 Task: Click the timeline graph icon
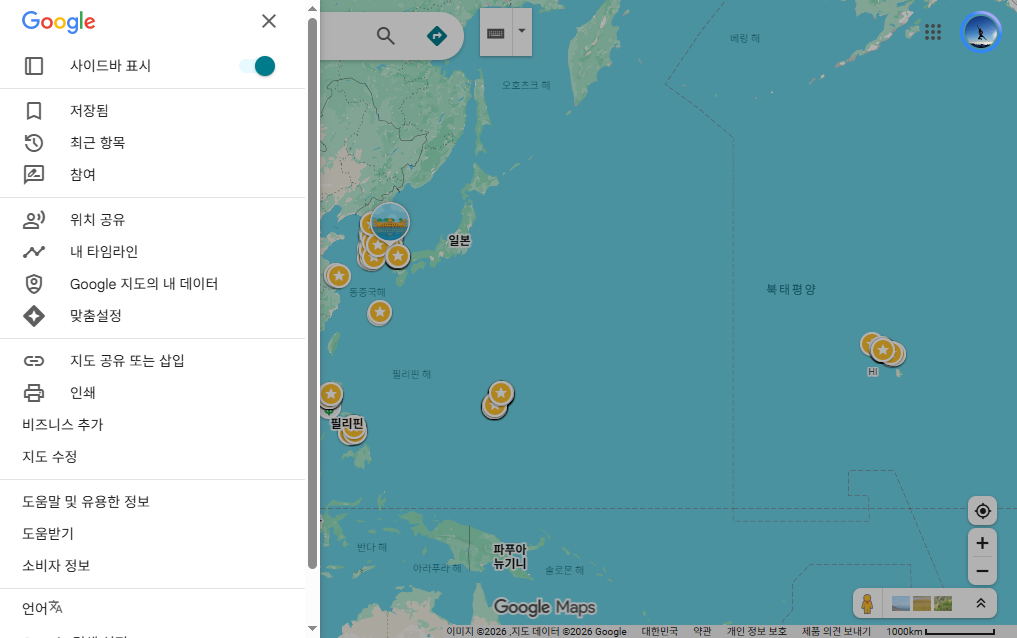pos(34,252)
